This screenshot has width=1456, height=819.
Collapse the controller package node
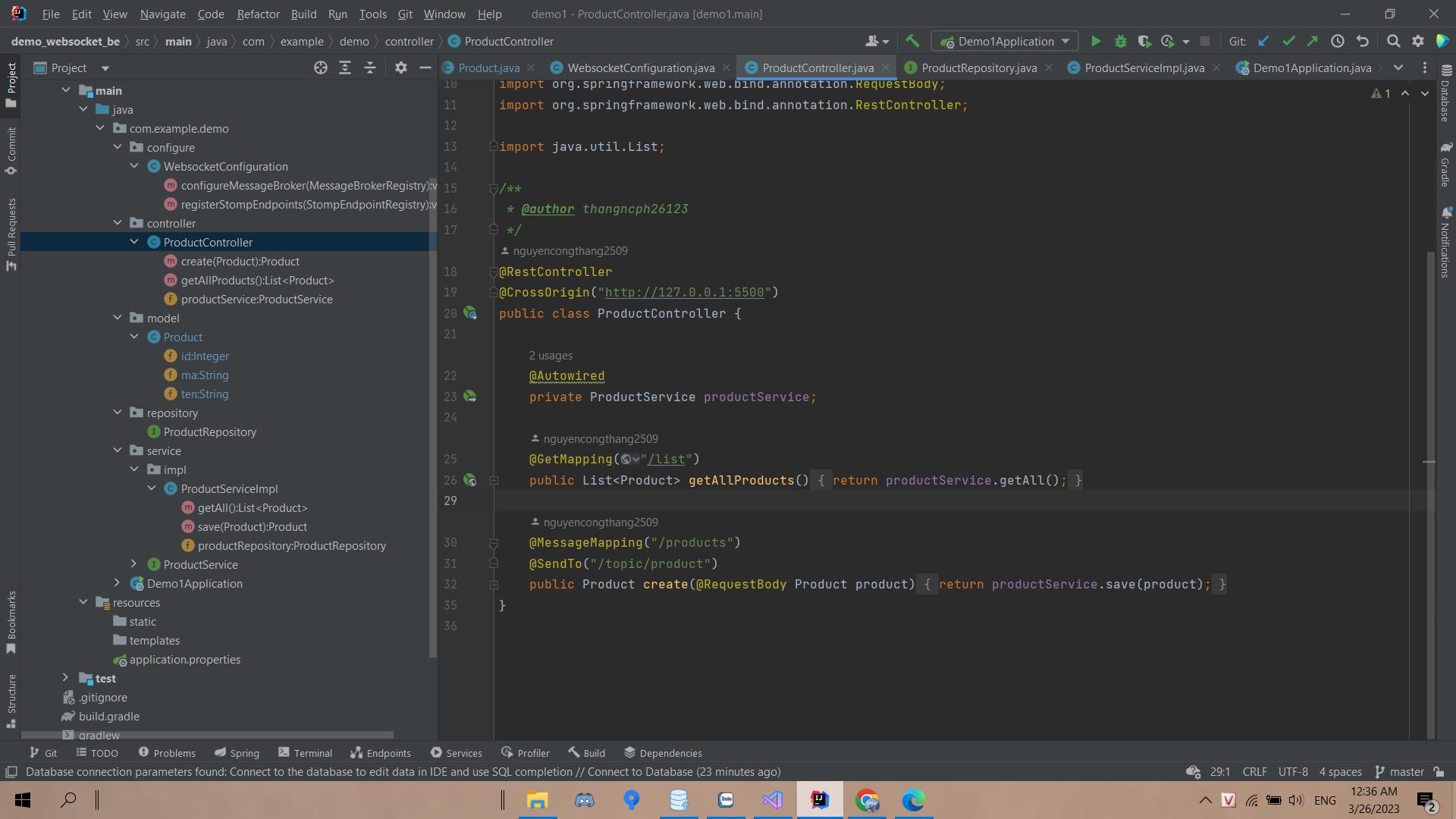tap(118, 223)
